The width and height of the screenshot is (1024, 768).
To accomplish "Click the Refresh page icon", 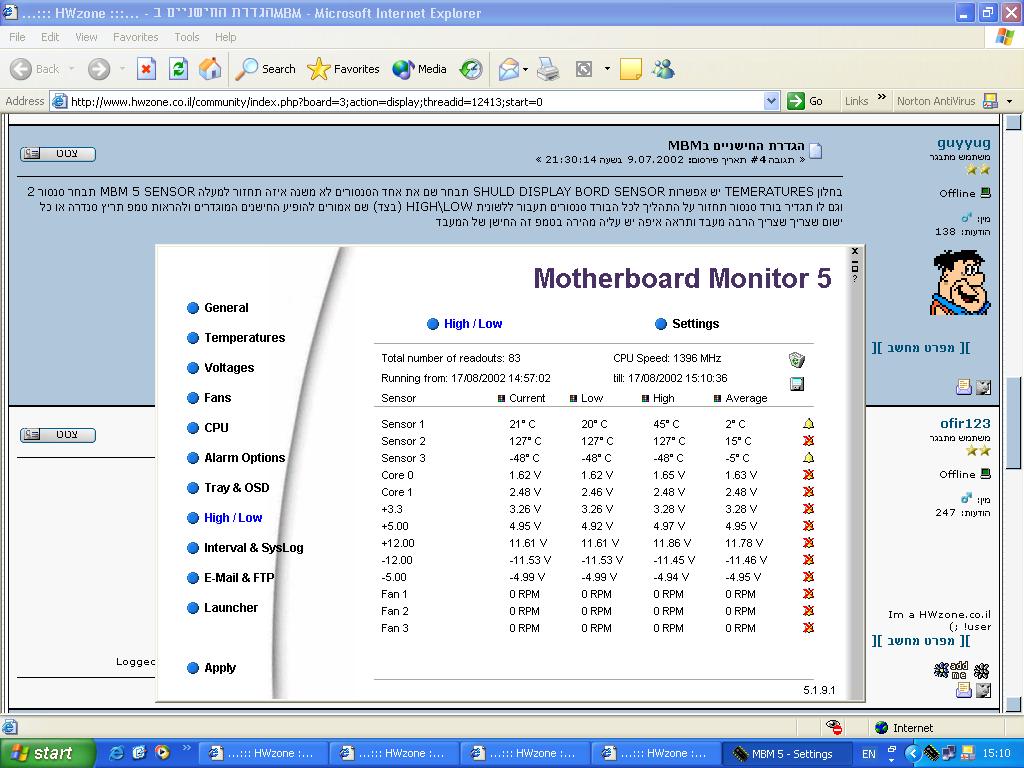I will 178,69.
